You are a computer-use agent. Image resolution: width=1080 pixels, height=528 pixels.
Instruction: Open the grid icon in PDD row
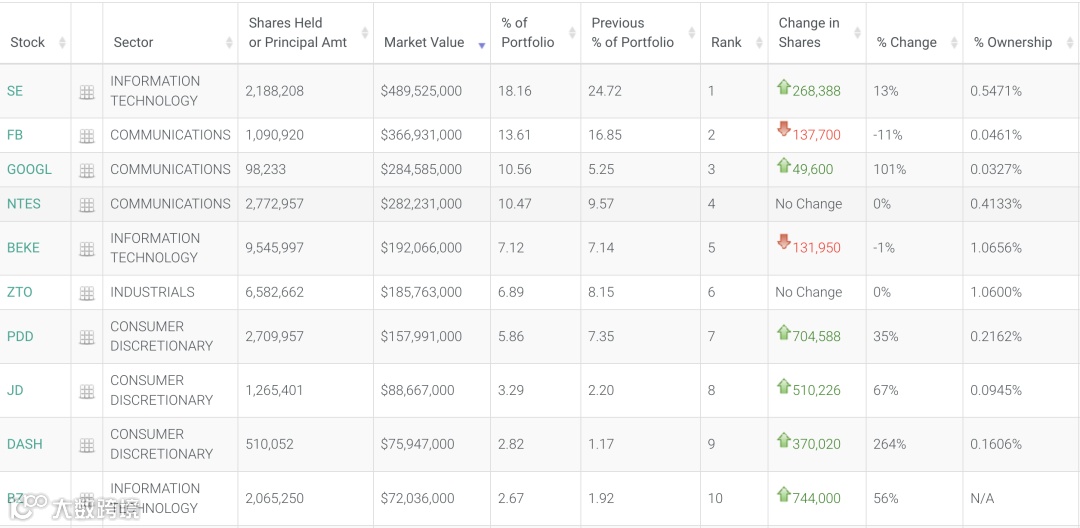(x=87, y=337)
